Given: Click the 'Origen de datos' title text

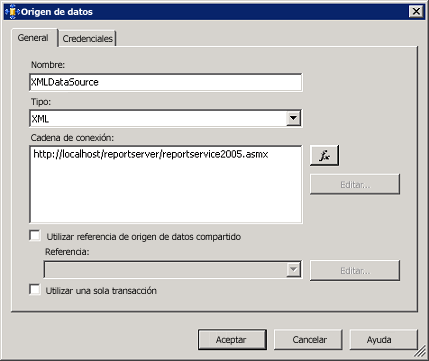Looking at the screenshot, I should 57,12.
